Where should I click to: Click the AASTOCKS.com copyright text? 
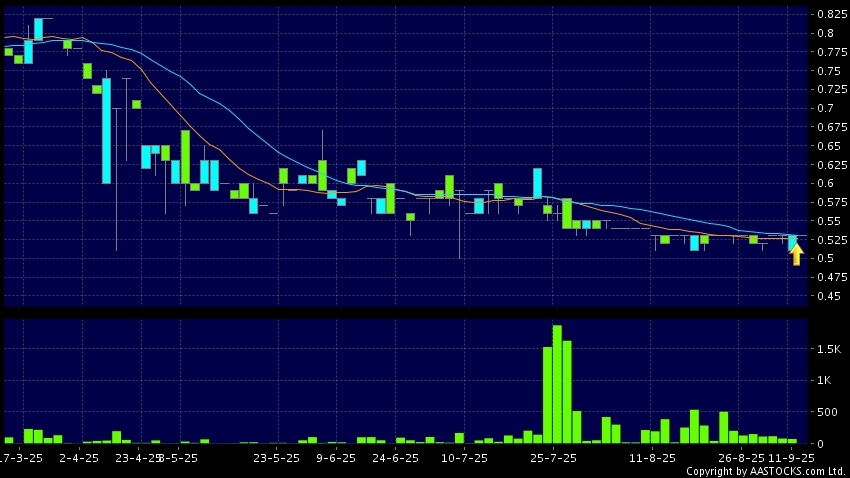click(766, 471)
